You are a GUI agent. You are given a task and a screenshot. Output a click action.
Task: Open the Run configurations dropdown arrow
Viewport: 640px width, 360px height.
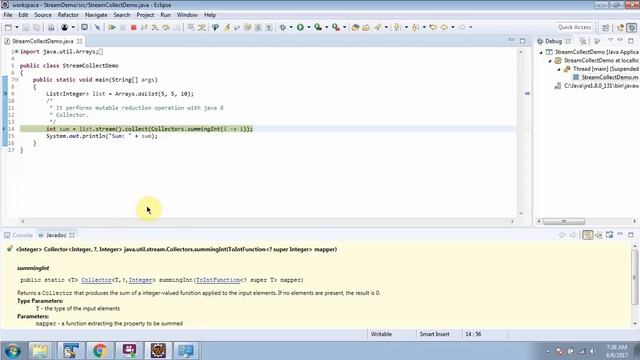[x=309, y=27]
